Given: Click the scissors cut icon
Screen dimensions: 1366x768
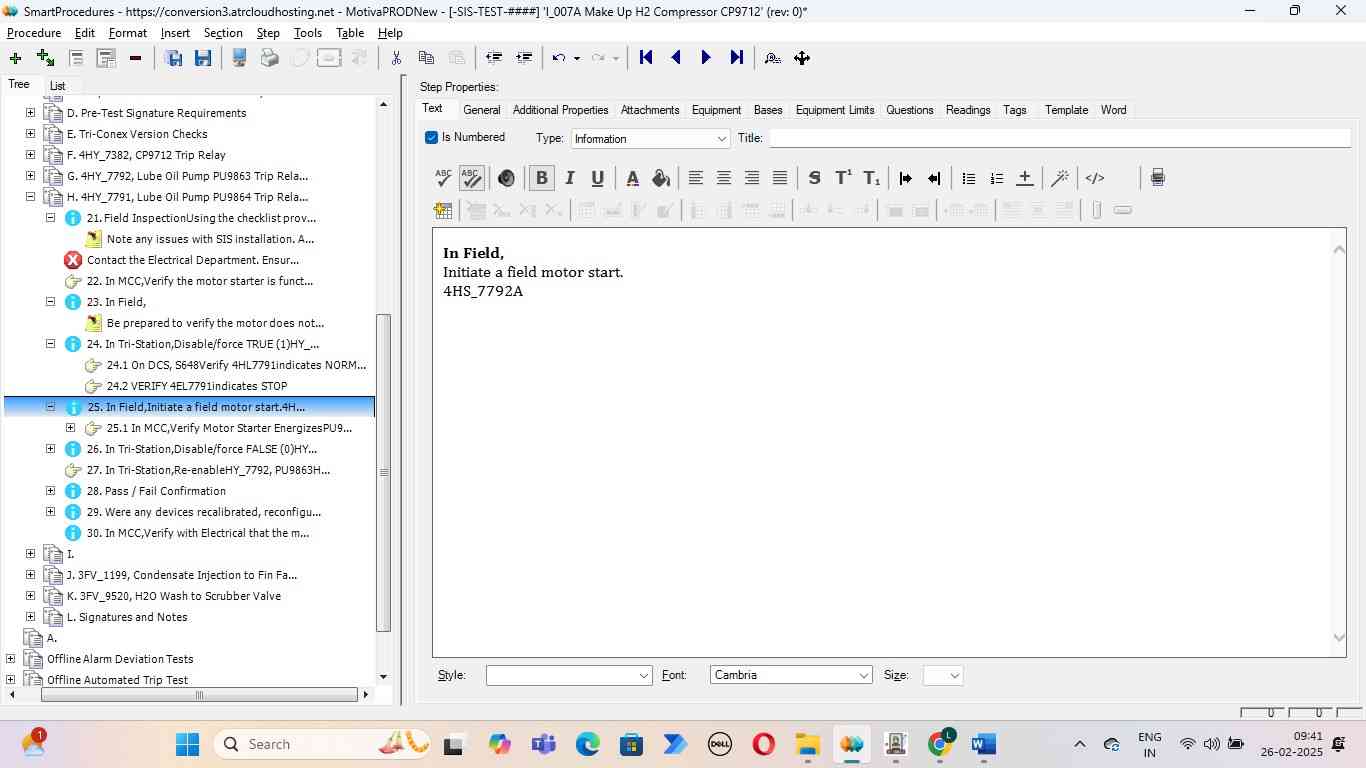Looking at the screenshot, I should pos(396,58).
